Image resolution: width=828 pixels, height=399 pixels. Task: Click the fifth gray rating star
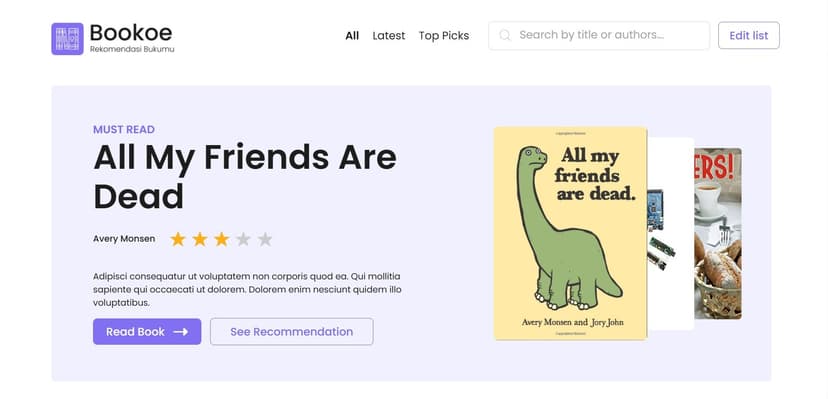[265, 239]
